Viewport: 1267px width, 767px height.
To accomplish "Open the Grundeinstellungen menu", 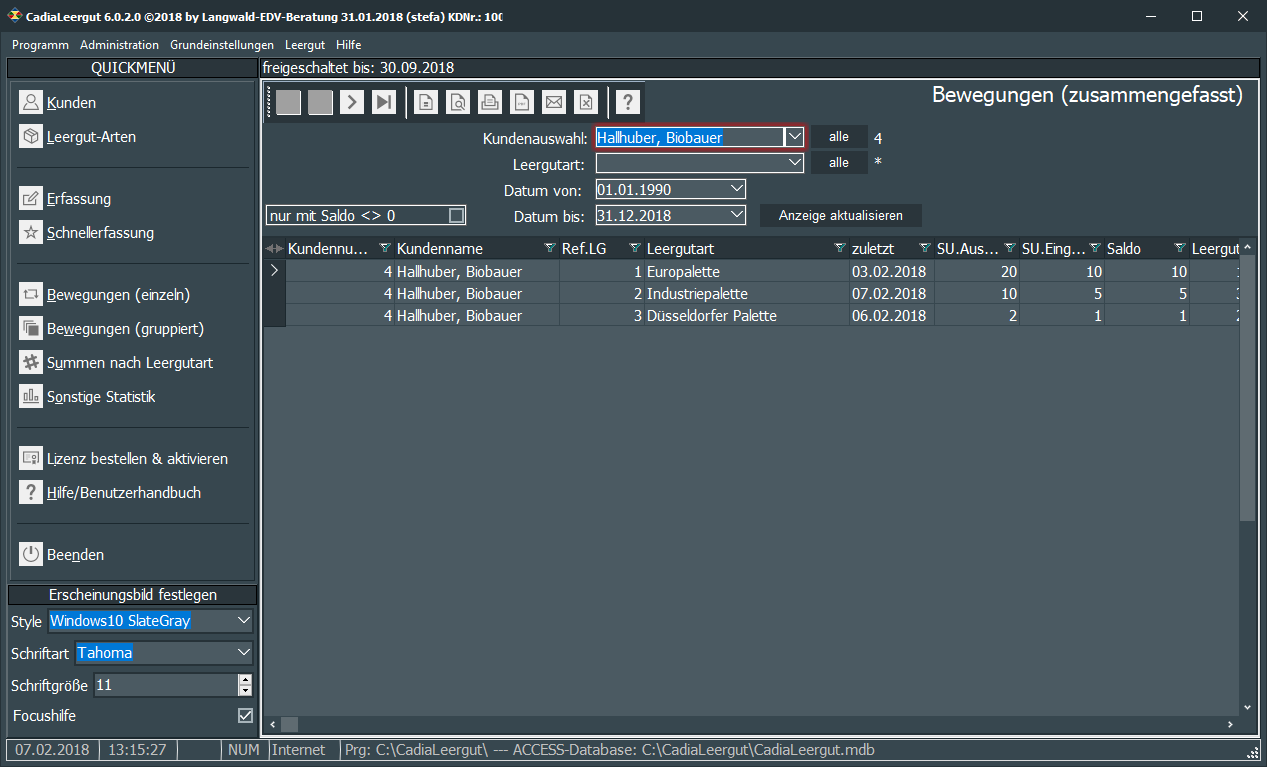I will [x=222, y=45].
